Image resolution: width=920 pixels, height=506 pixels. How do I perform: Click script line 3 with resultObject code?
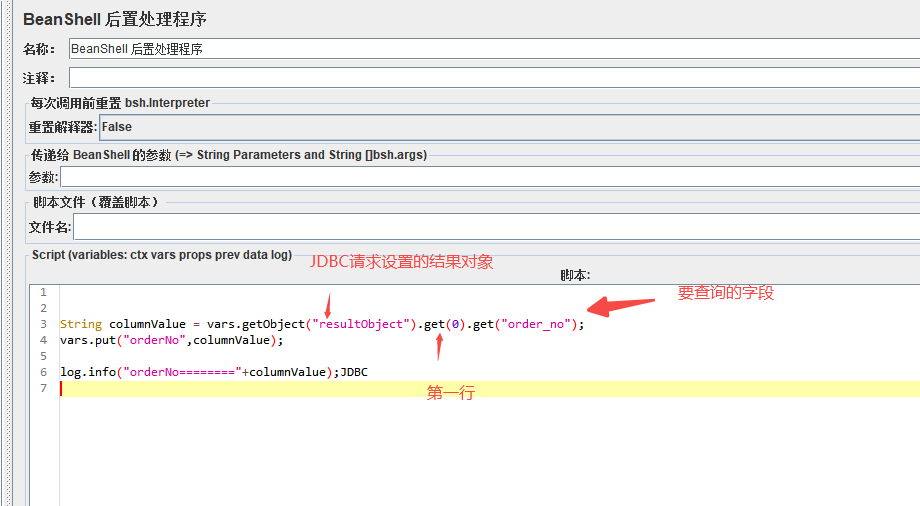(x=322, y=324)
